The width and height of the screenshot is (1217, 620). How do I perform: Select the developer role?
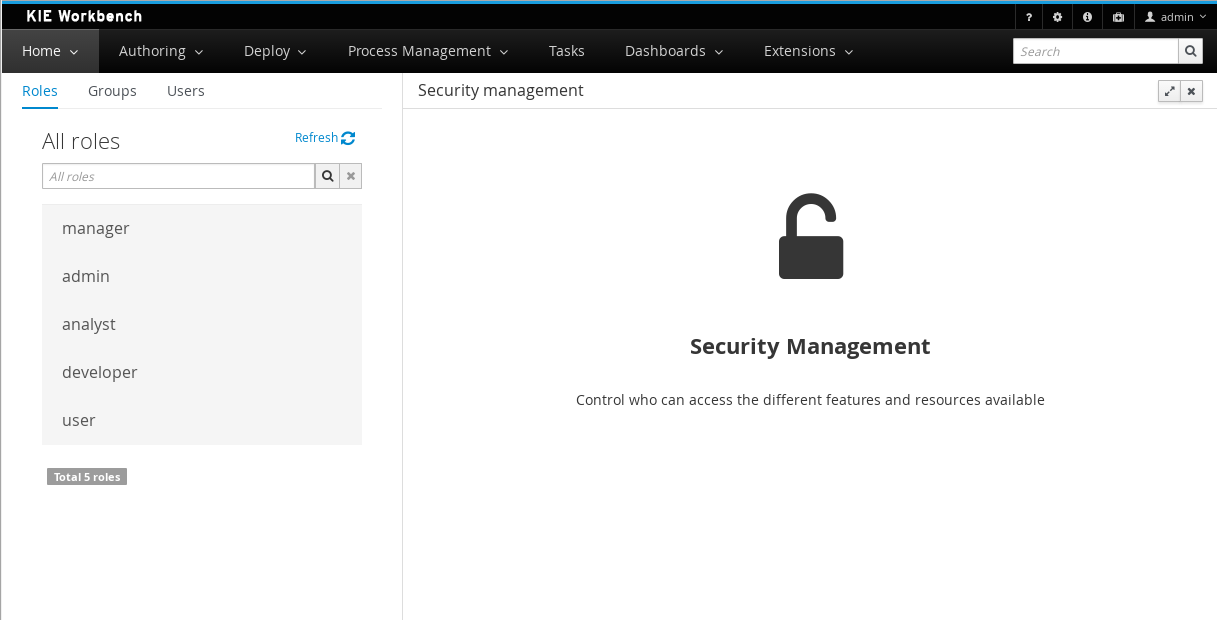pos(100,372)
